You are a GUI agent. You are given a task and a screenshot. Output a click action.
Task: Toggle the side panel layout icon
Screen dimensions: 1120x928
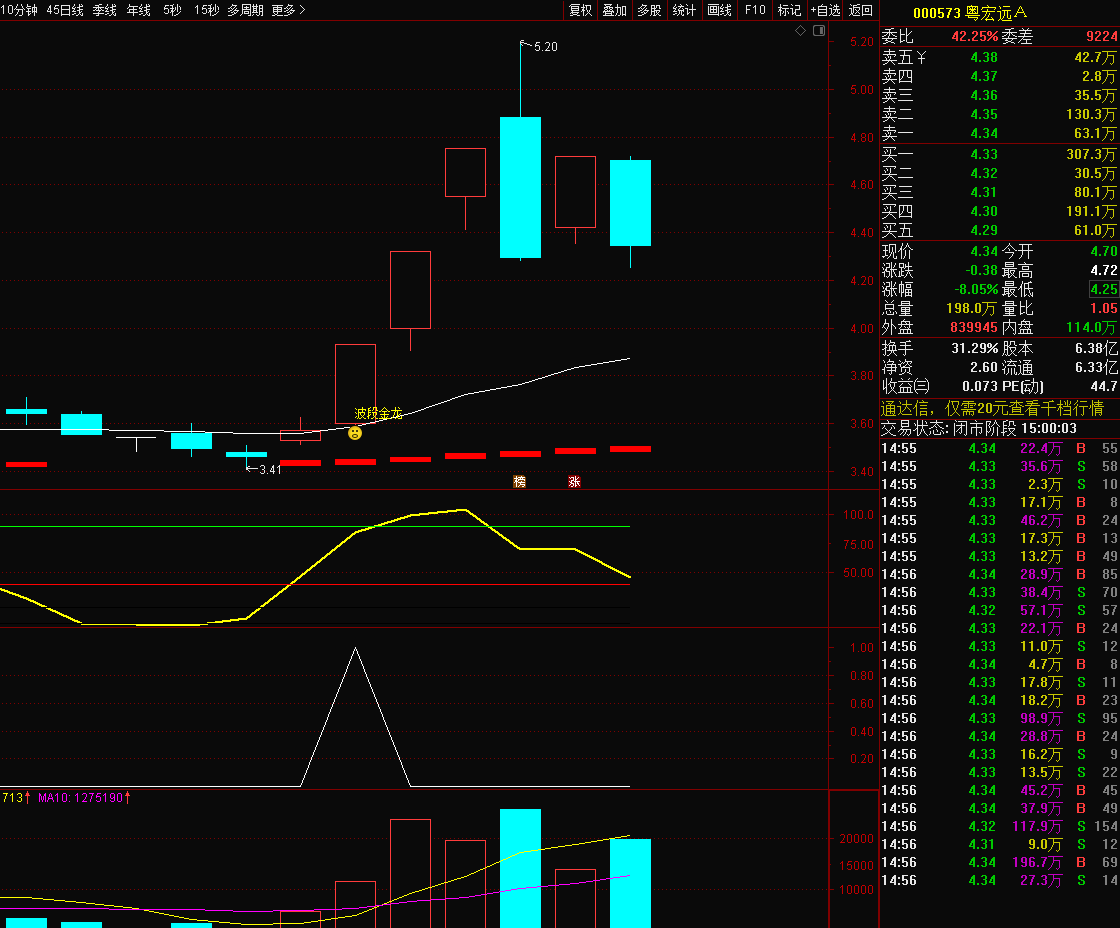click(x=819, y=31)
